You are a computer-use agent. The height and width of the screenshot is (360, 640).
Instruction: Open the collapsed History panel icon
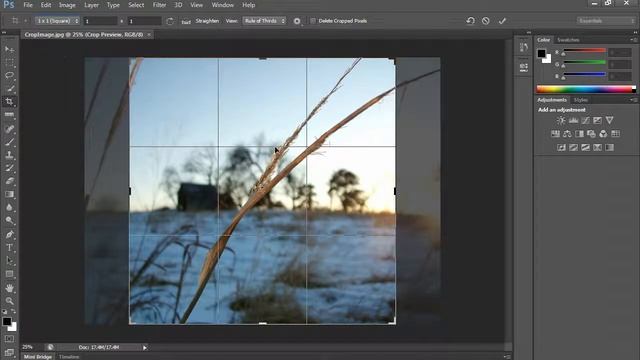[524, 47]
